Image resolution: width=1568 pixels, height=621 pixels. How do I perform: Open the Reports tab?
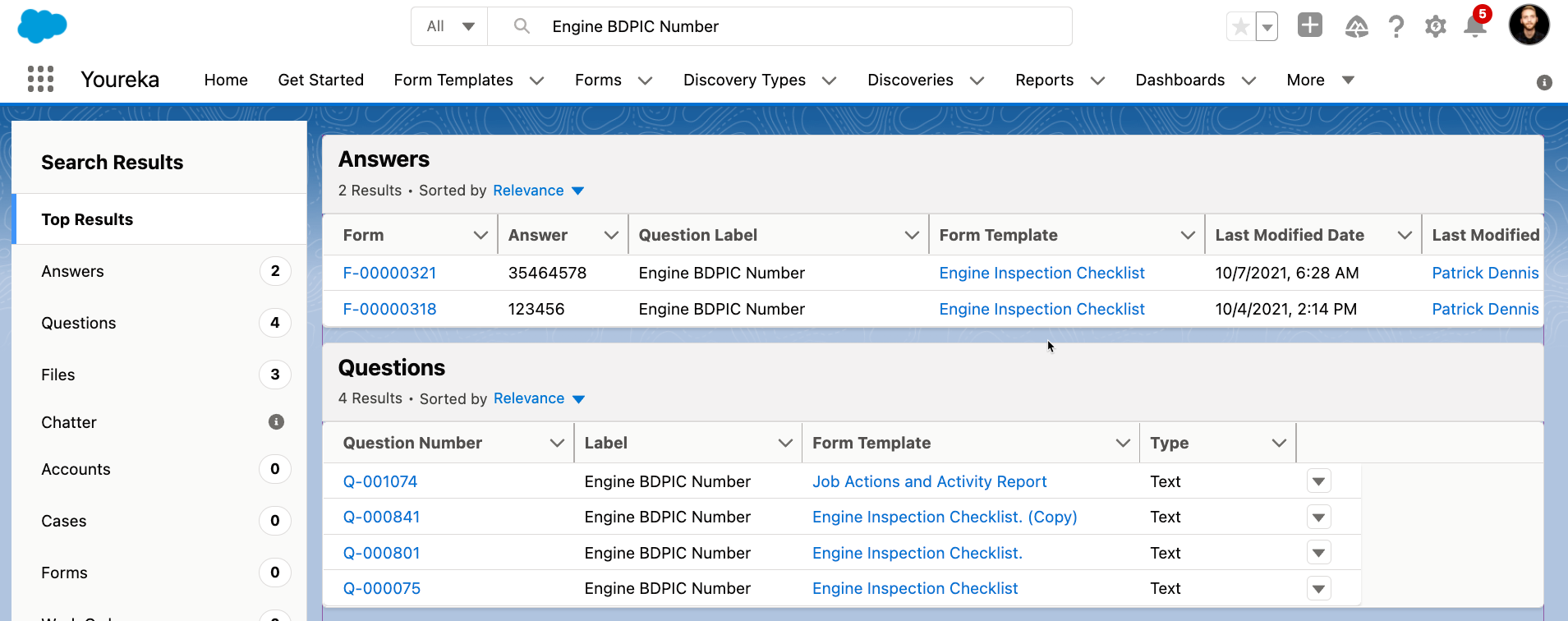tap(1044, 80)
